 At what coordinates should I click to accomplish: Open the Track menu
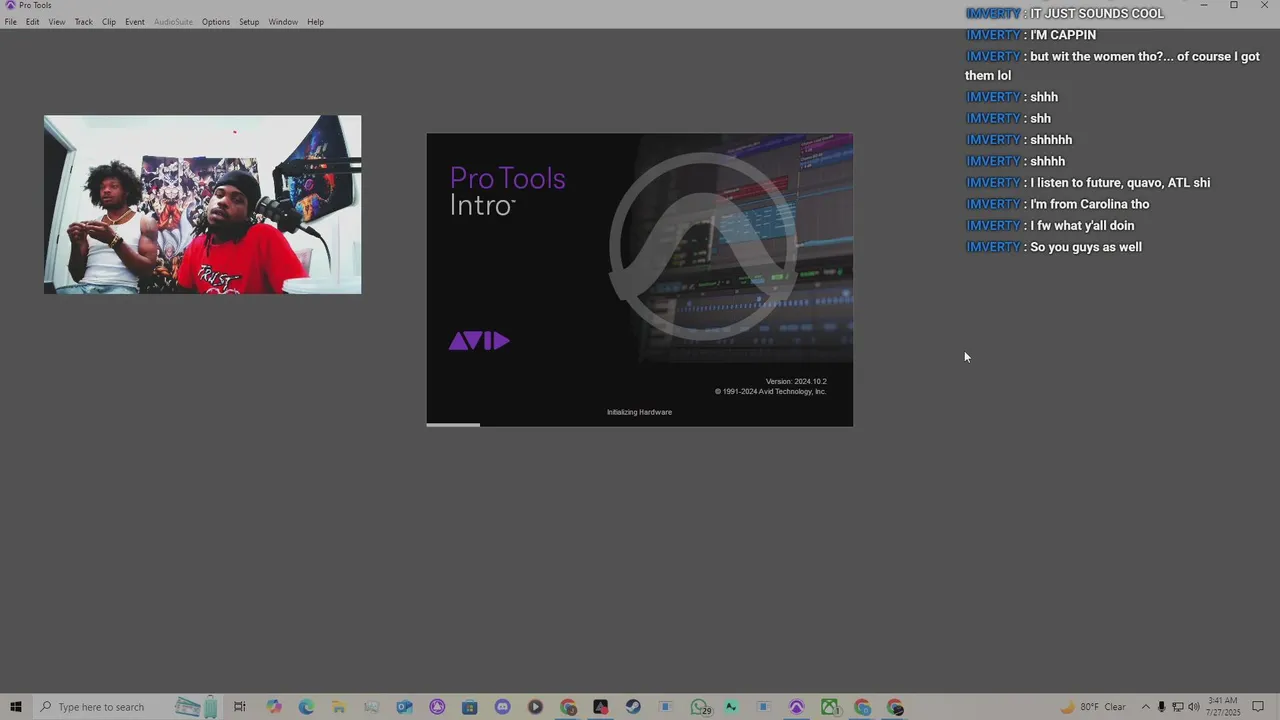point(84,22)
